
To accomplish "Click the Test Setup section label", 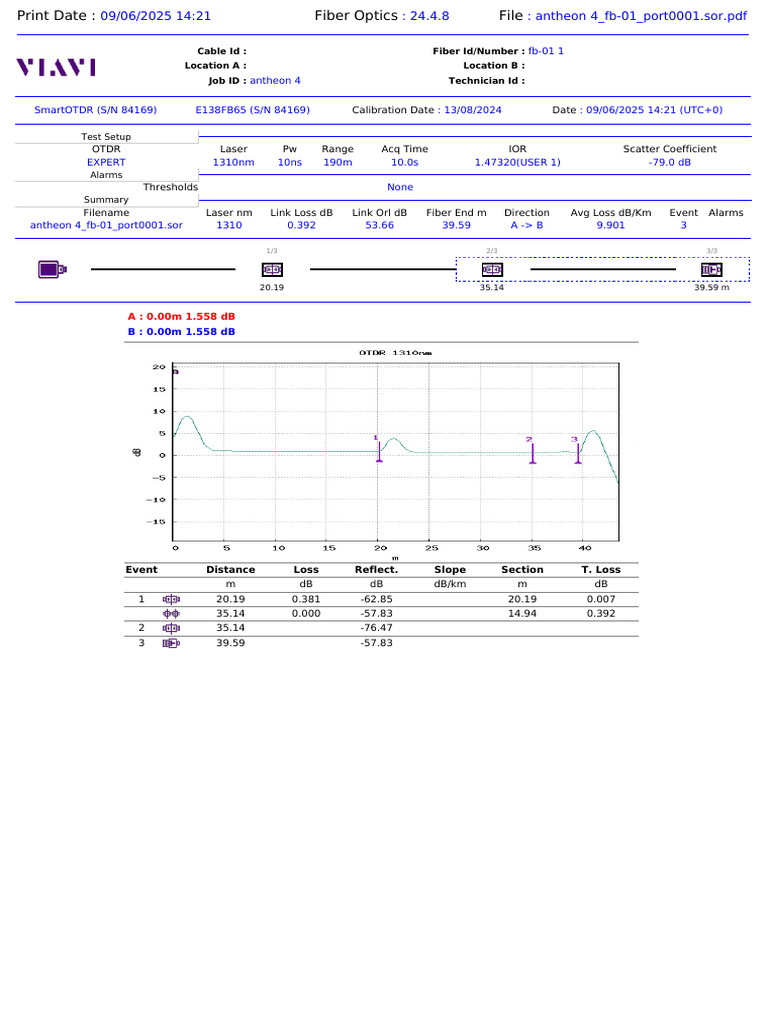I will pyautogui.click(x=106, y=136).
